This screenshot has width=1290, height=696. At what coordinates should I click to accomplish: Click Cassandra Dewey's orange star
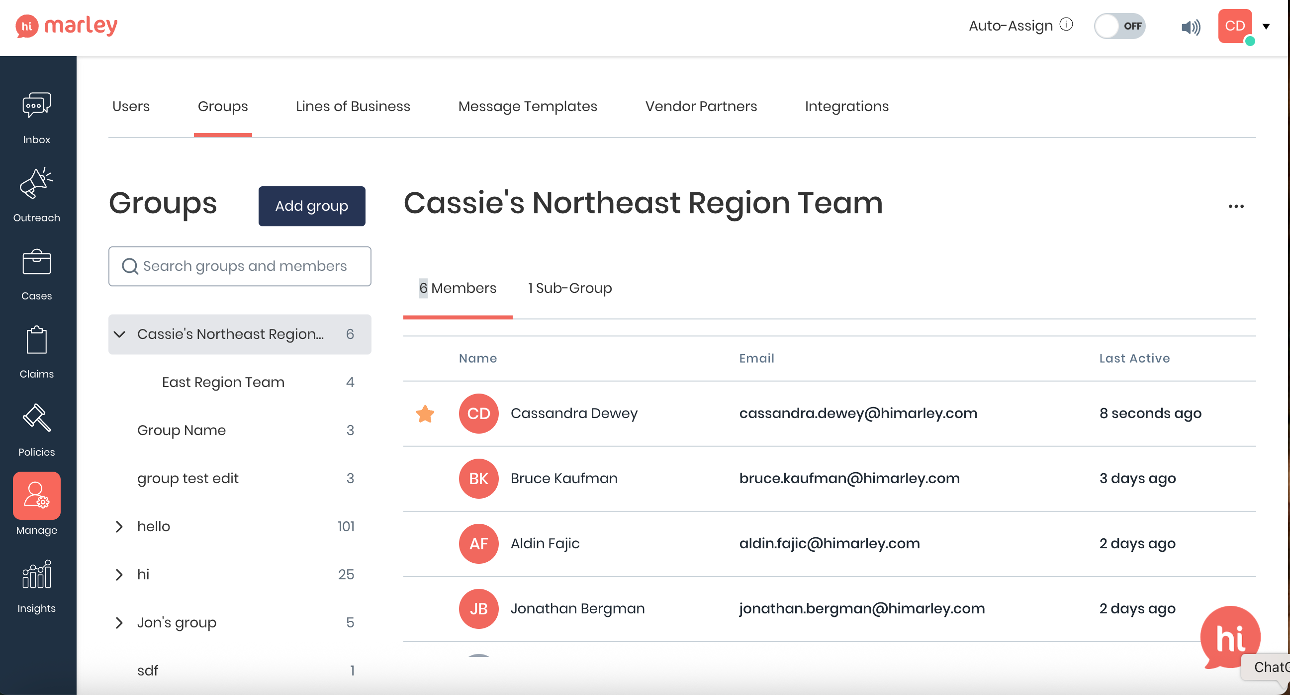pos(425,414)
